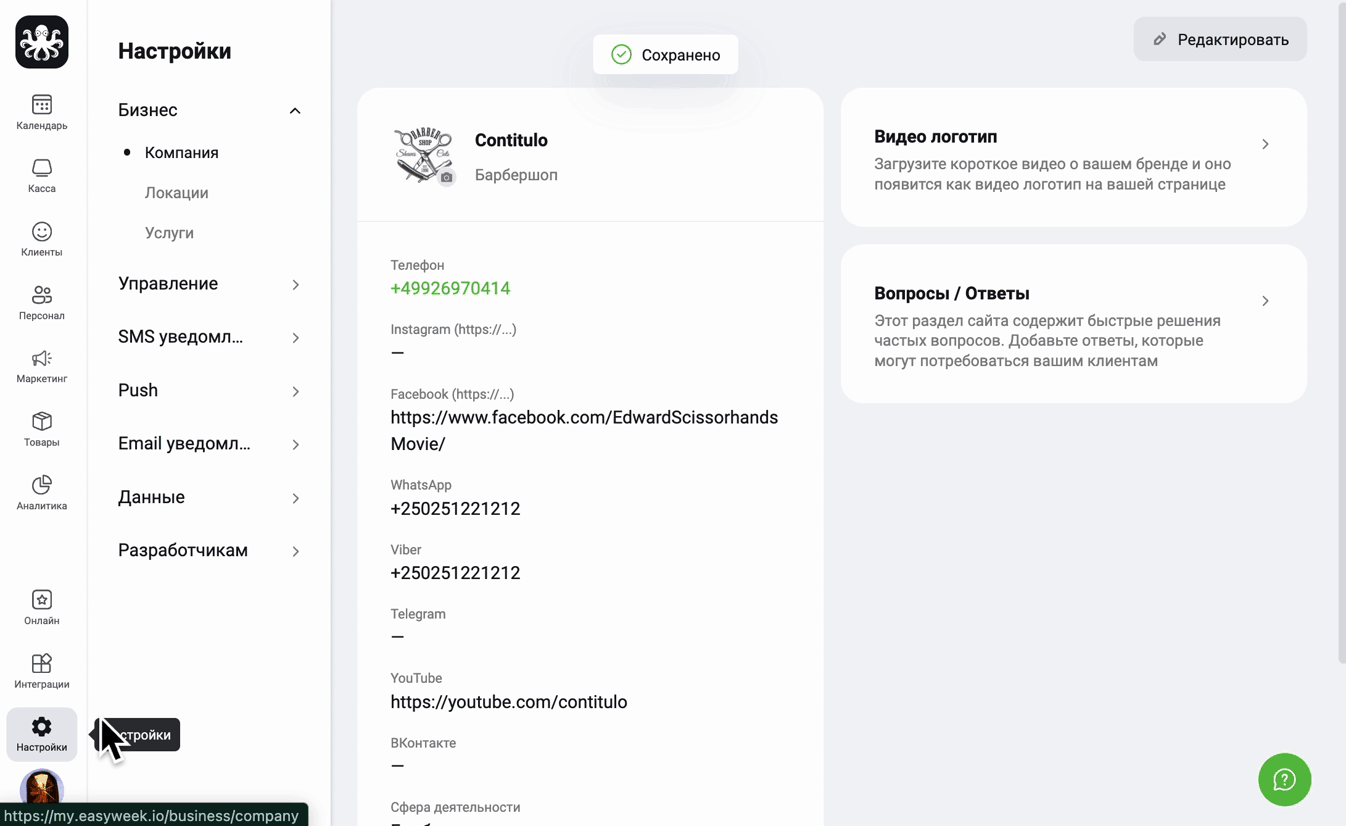Image resolution: width=1346 pixels, height=826 pixels.
Task: Open the Маркетинг megaphone icon
Action: [x=42, y=358]
